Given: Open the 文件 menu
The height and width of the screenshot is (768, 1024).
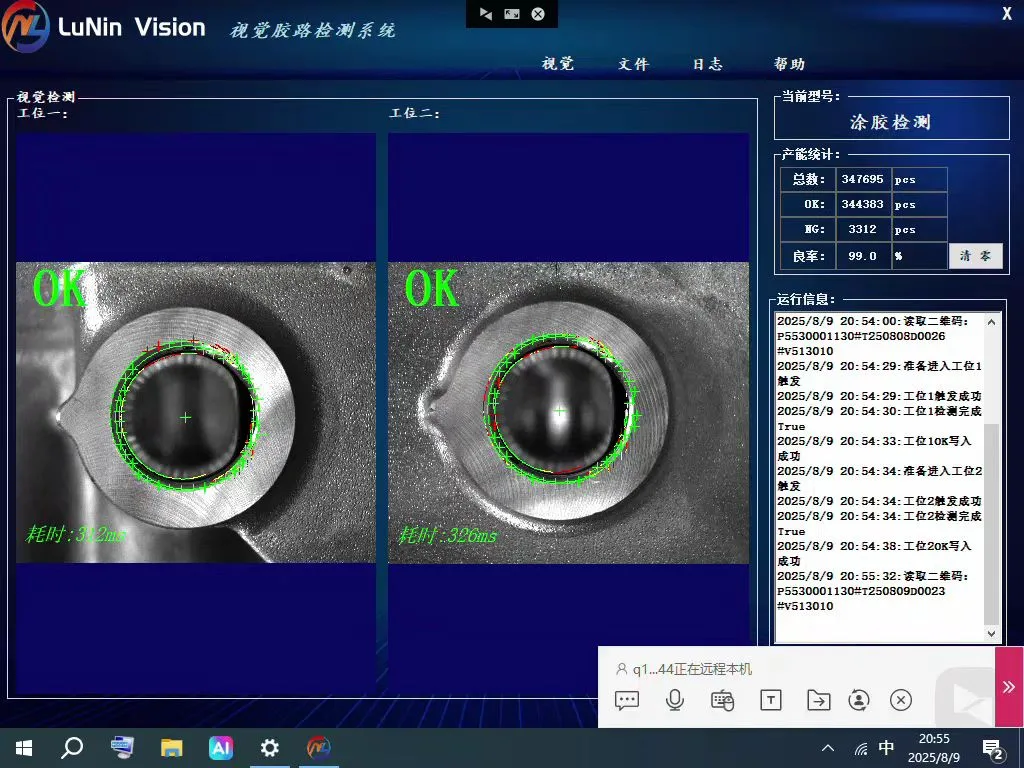Looking at the screenshot, I should [x=633, y=63].
